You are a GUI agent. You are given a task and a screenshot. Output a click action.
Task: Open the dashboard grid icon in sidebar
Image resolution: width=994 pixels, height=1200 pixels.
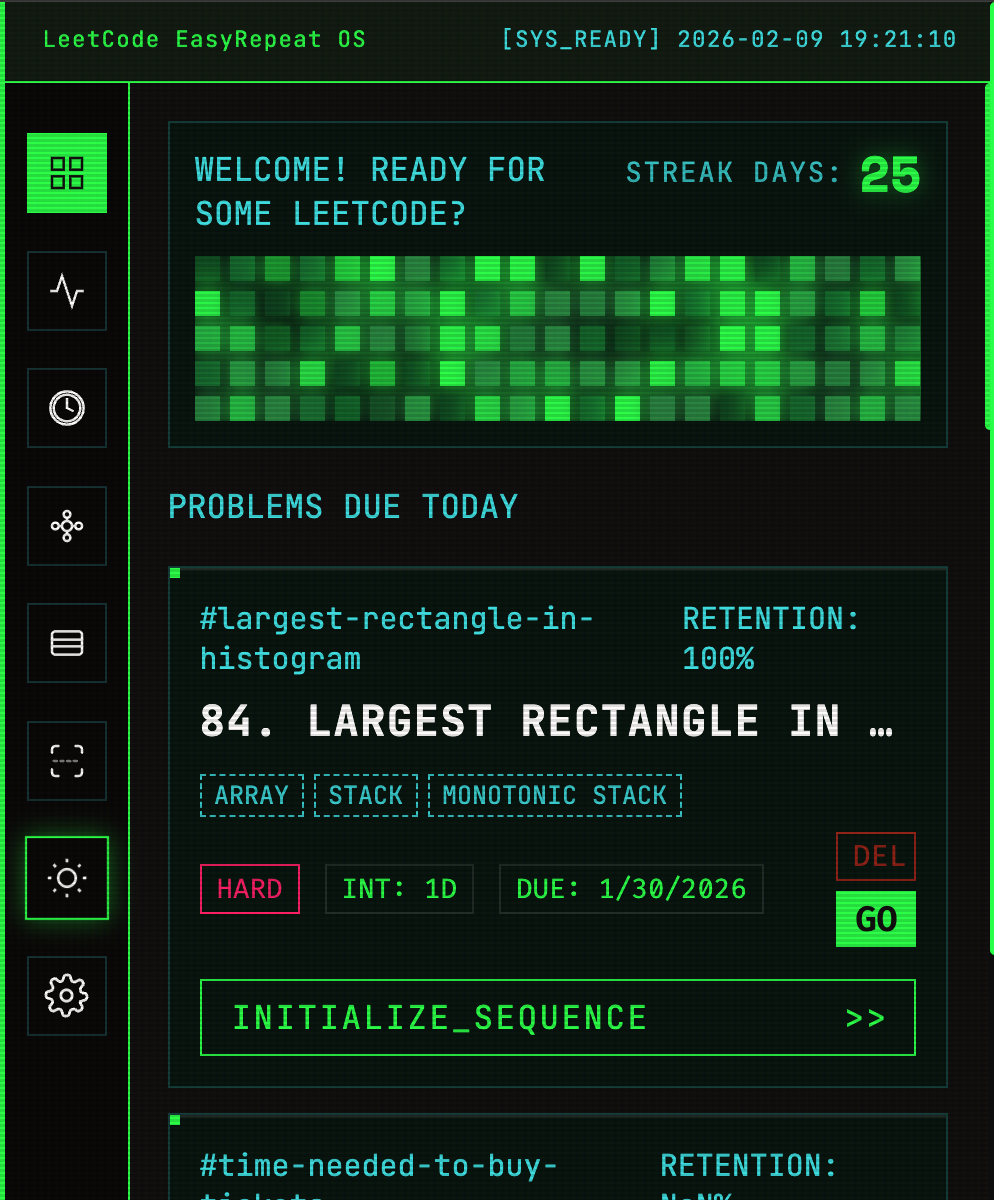coord(67,173)
